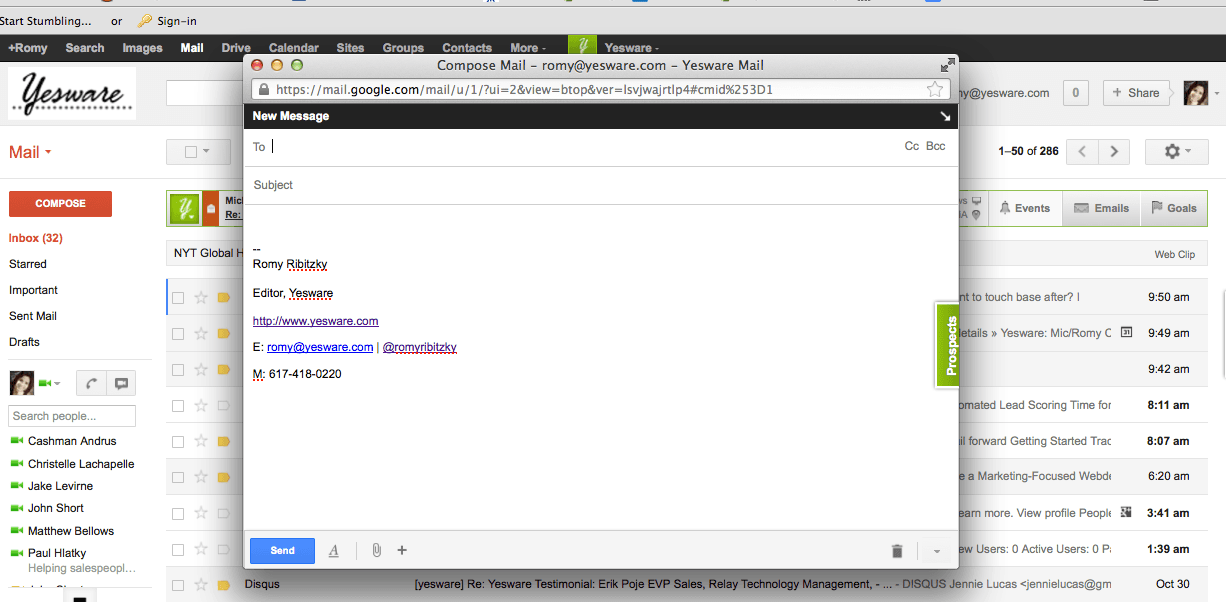Click the formatting options icon beside Send
Image resolution: width=1226 pixels, height=602 pixels.
coord(334,551)
